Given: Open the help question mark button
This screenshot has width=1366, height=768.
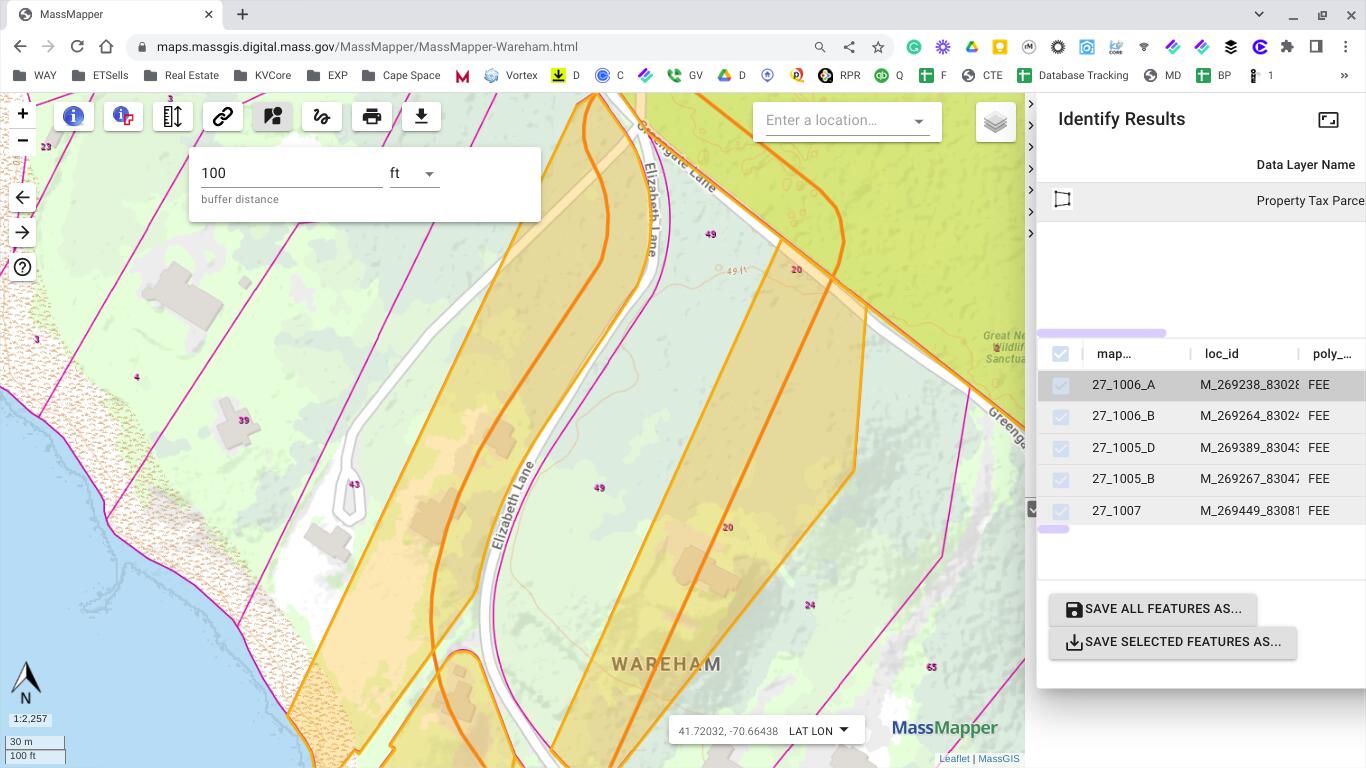Looking at the screenshot, I should tap(22, 267).
